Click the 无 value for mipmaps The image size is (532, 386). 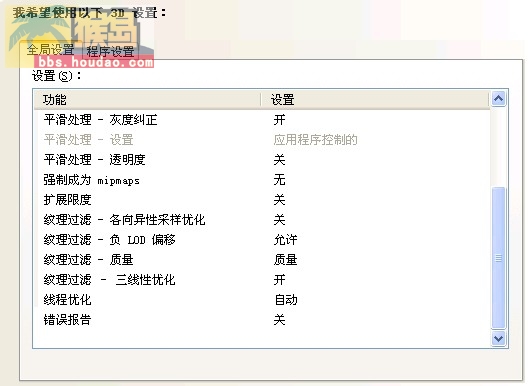click(x=280, y=180)
